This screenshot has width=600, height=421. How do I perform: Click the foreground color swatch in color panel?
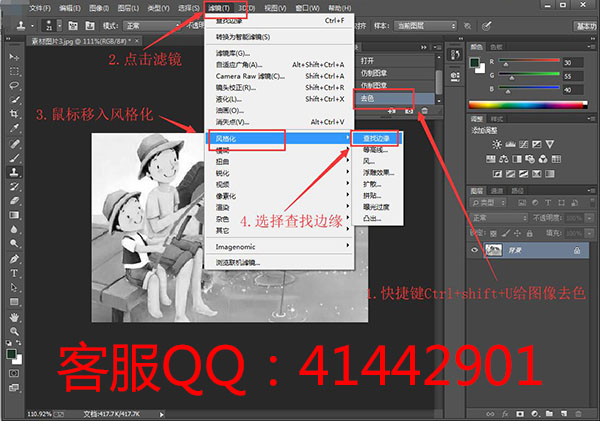[475, 63]
